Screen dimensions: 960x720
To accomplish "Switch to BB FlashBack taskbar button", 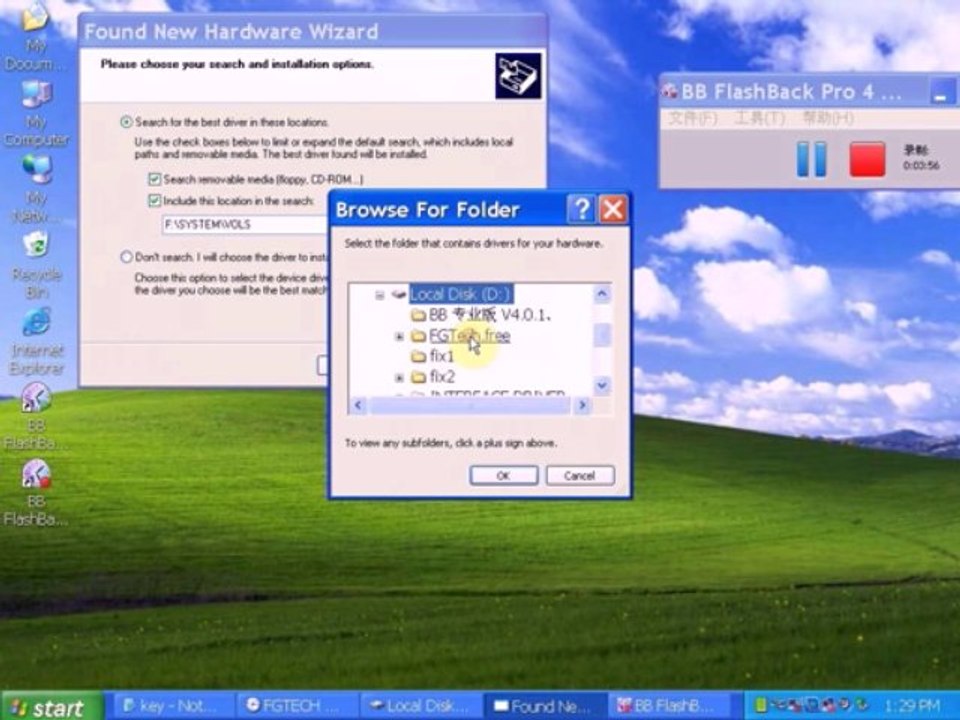I will tap(672, 707).
